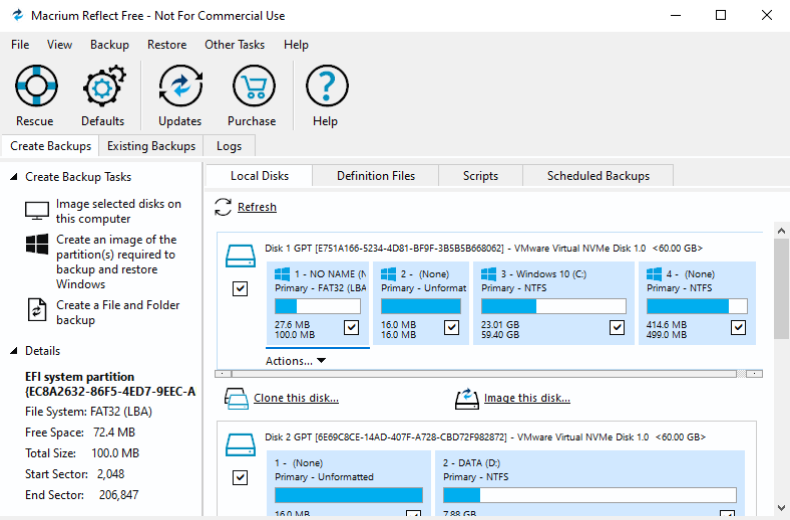Click the Defaults gear icon

tap(102, 88)
